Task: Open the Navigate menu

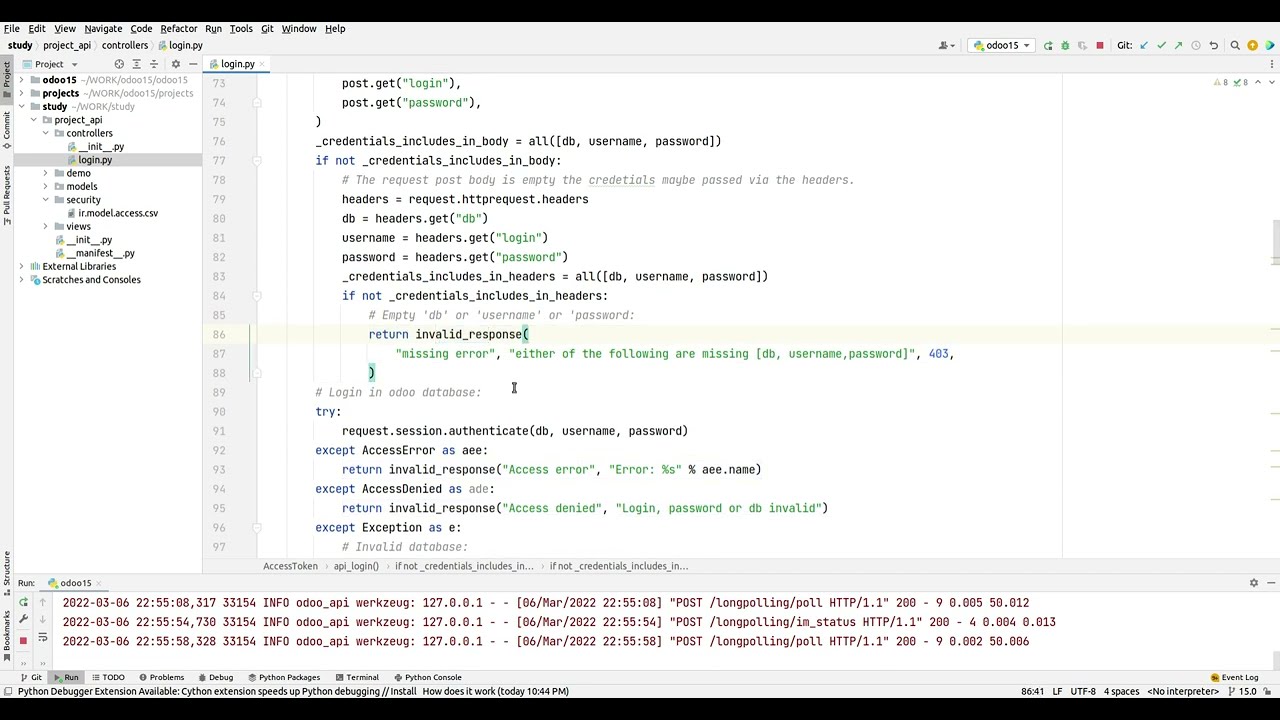Action: pos(103,28)
